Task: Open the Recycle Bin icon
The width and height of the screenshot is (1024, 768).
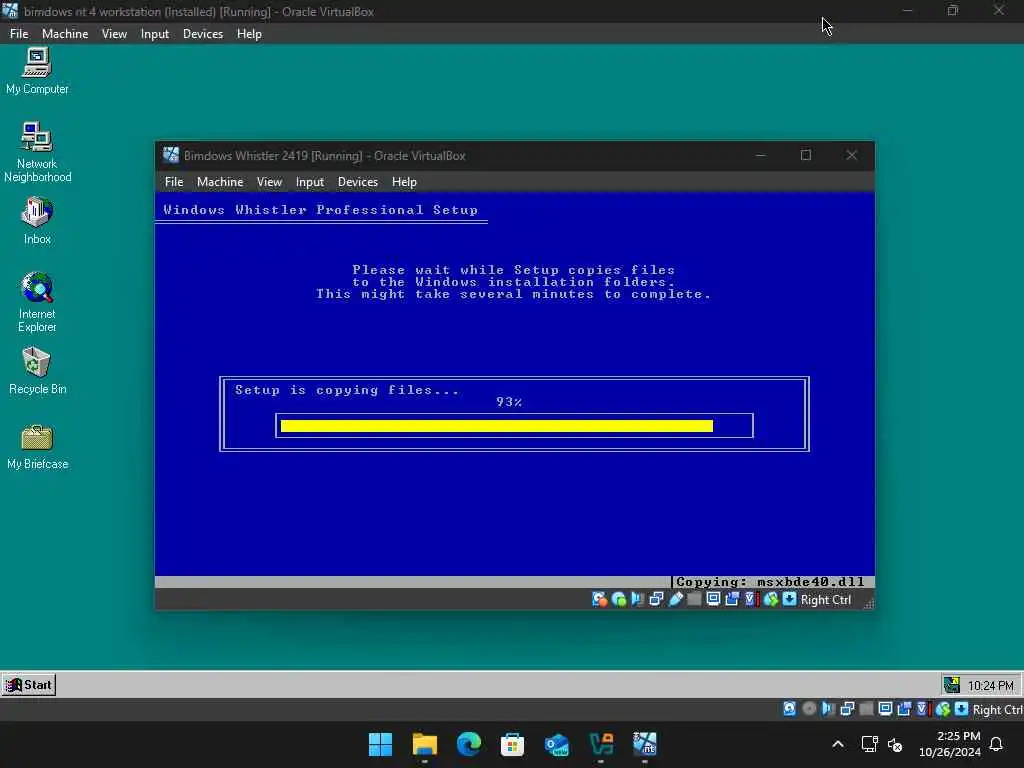Action: (x=37, y=371)
